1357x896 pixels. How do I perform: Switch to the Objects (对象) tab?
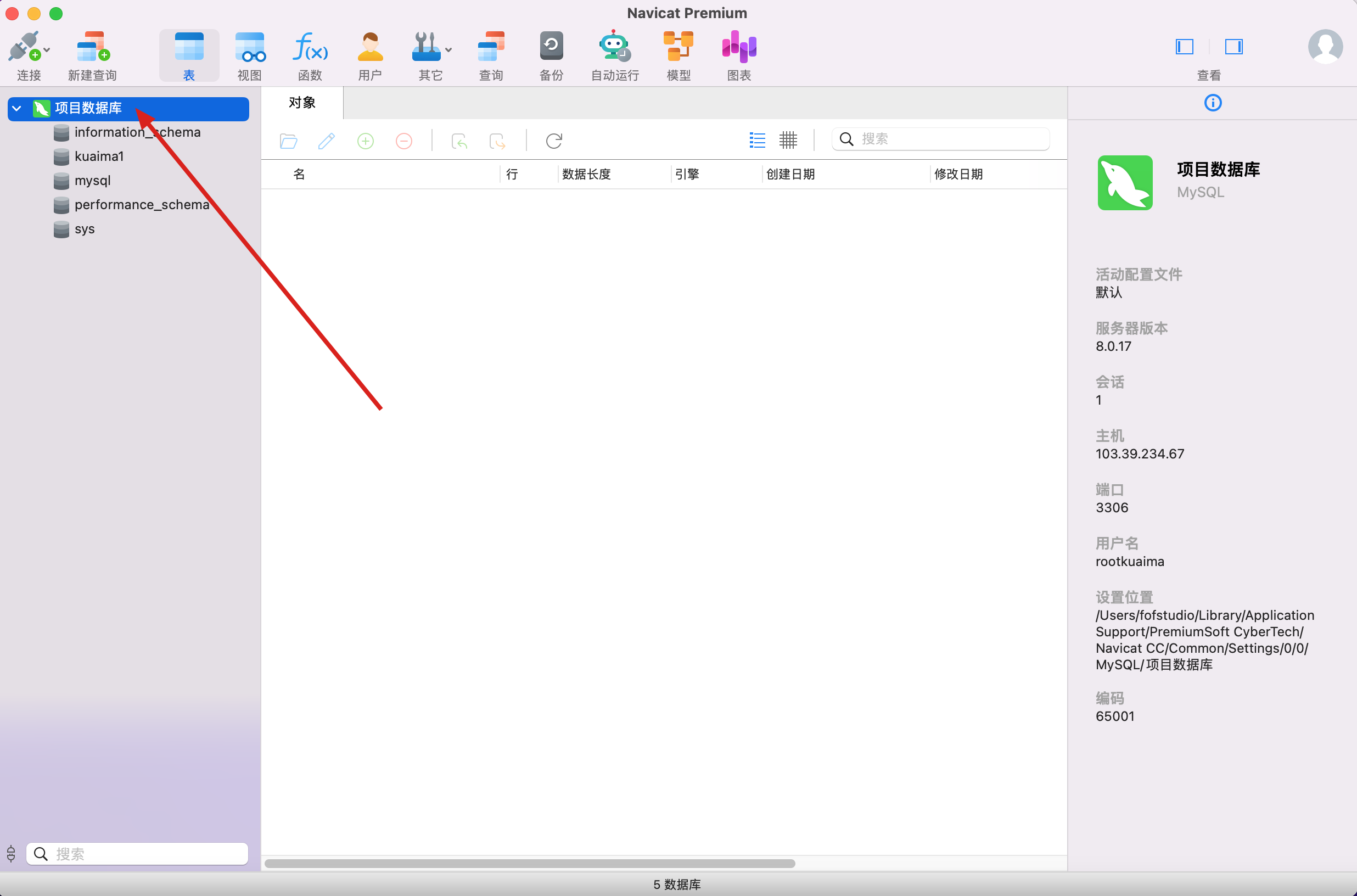(x=302, y=103)
